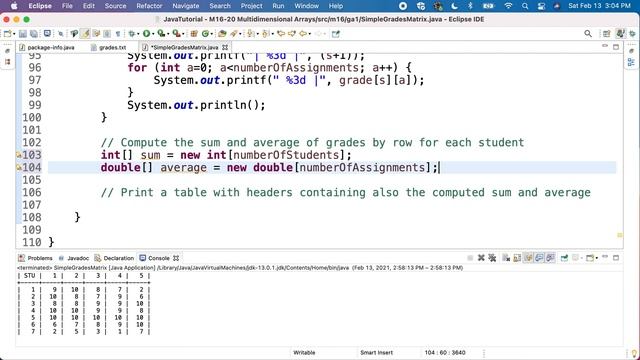Expand the New Java Class dropdown arrow
Image resolution: width=640 pixels, height=360 pixels.
[x=212, y=34]
